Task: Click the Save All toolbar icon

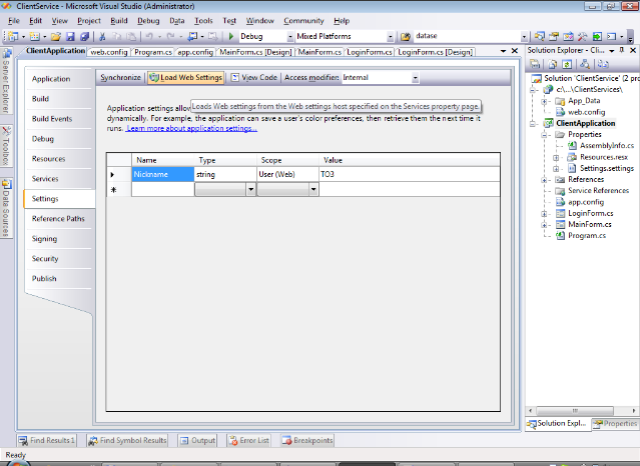Action: 84,37
